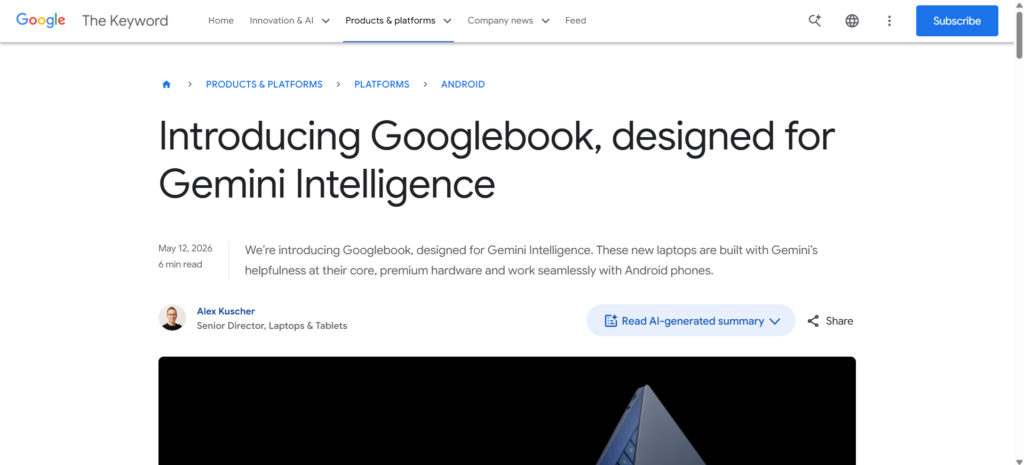Click 'Senior Director, Laptops & Tablets' text
The height and width of the screenshot is (465, 1024).
pyautogui.click(x=272, y=326)
